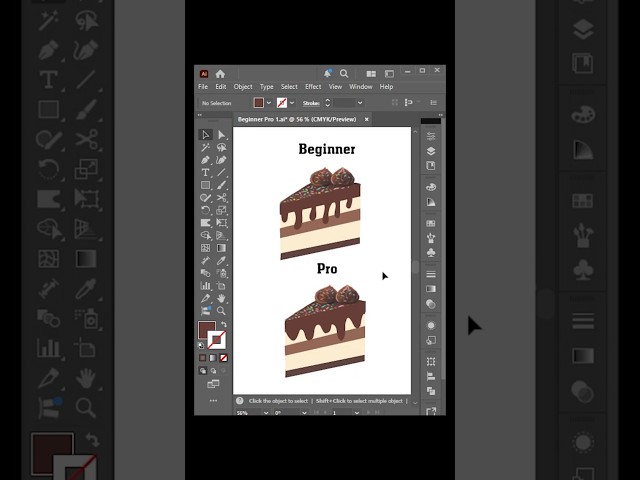The image size is (640, 480).
Task: Select the Zoom tool in toolbar
Action: click(221, 311)
